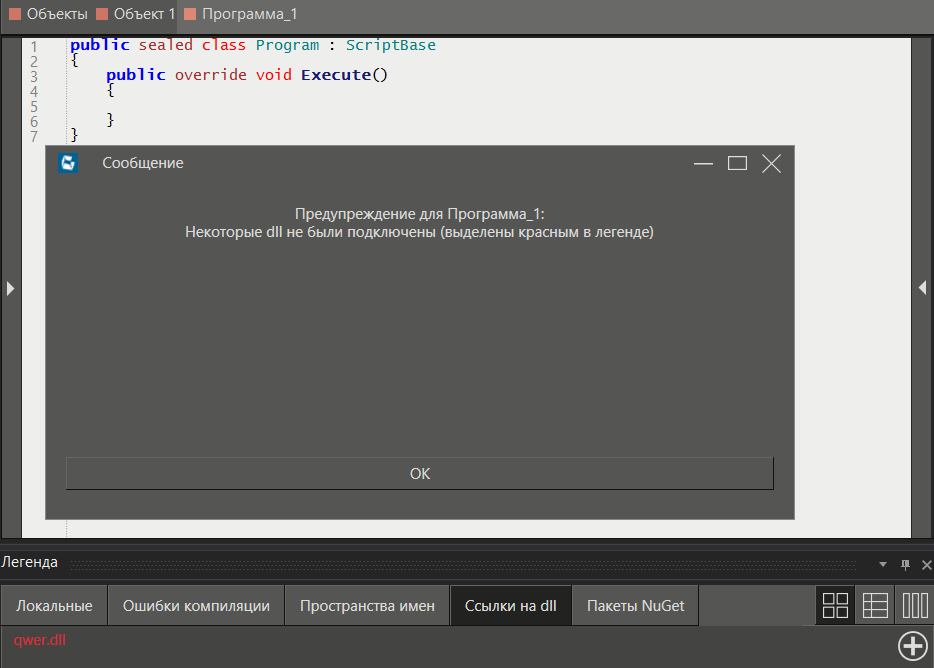
Task: Select the grid layout view icon
Action: [835, 605]
